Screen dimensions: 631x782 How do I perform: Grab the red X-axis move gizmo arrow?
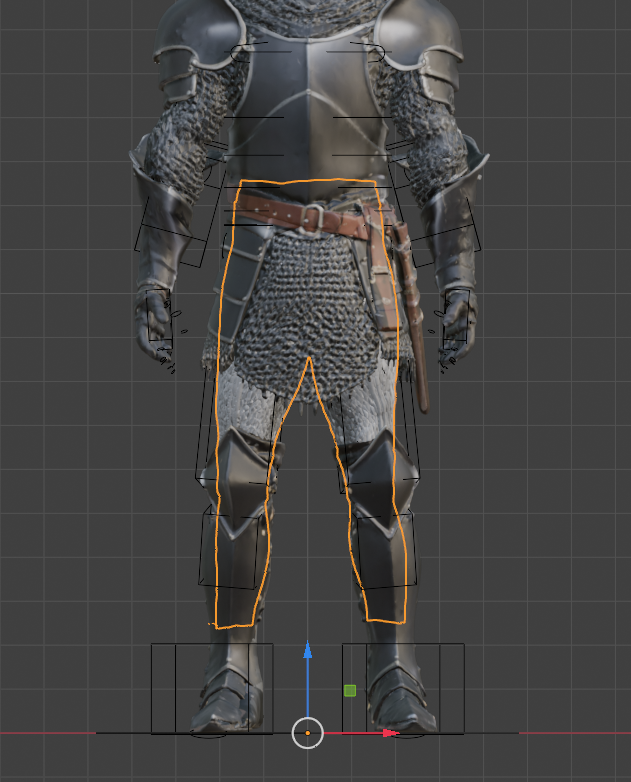click(x=390, y=733)
